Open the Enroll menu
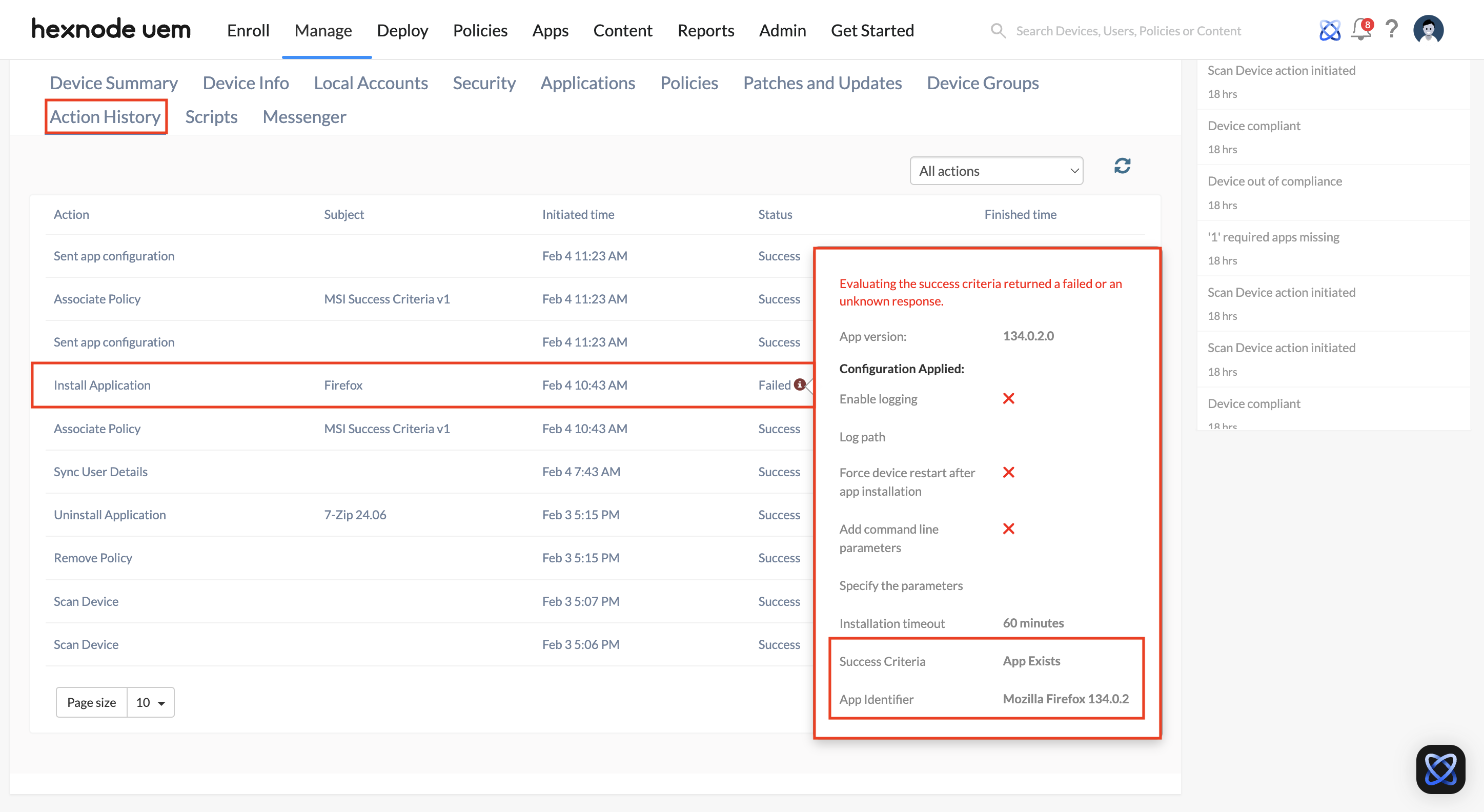Screen dimensions: 1484x812 click(x=248, y=31)
